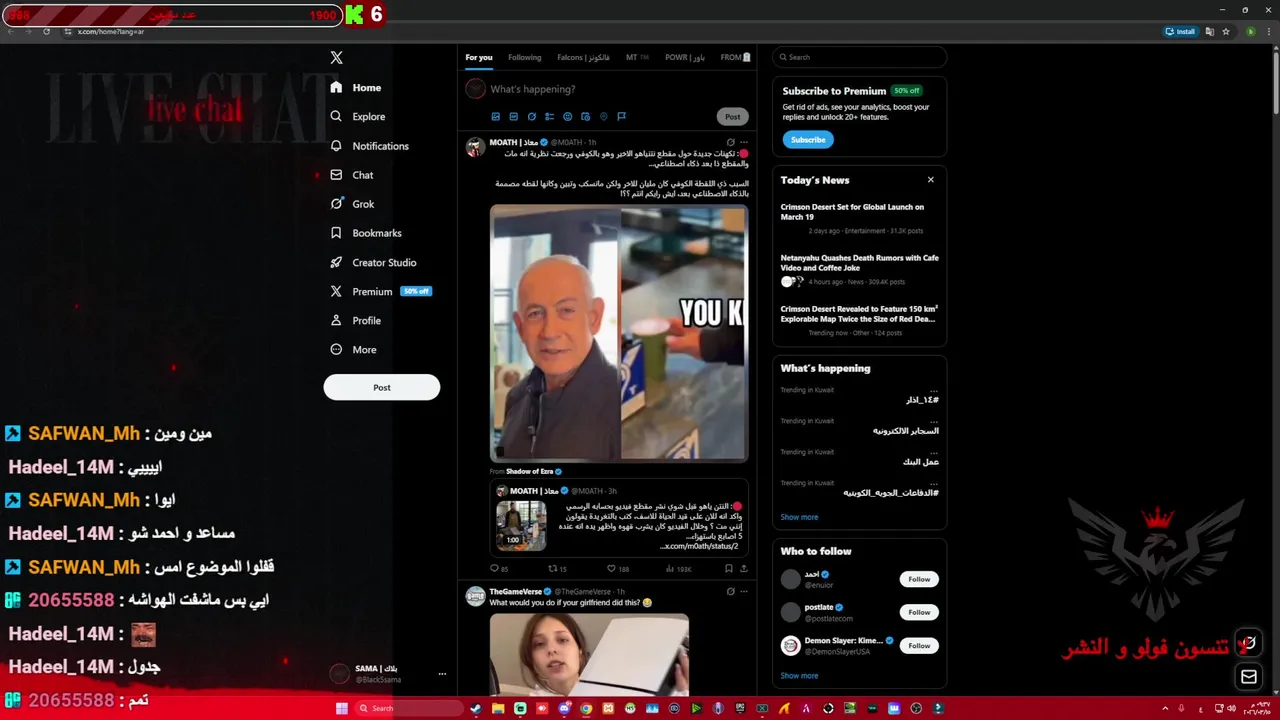Image resolution: width=1280 pixels, height=720 pixels.
Task: Open Premium 50% off sidebar item
Action: (x=380, y=291)
